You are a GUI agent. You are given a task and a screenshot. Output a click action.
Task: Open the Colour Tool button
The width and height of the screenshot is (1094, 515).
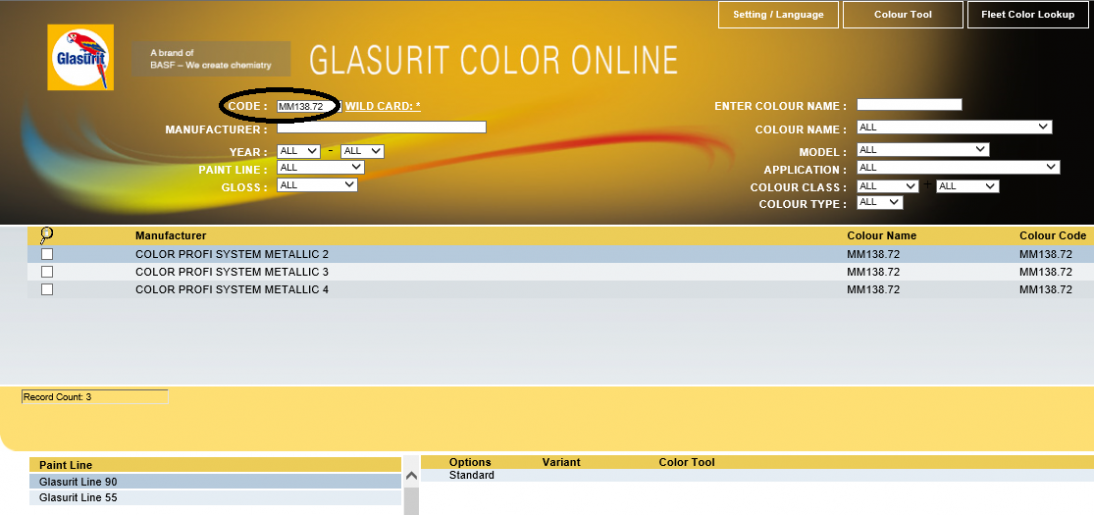[903, 15]
